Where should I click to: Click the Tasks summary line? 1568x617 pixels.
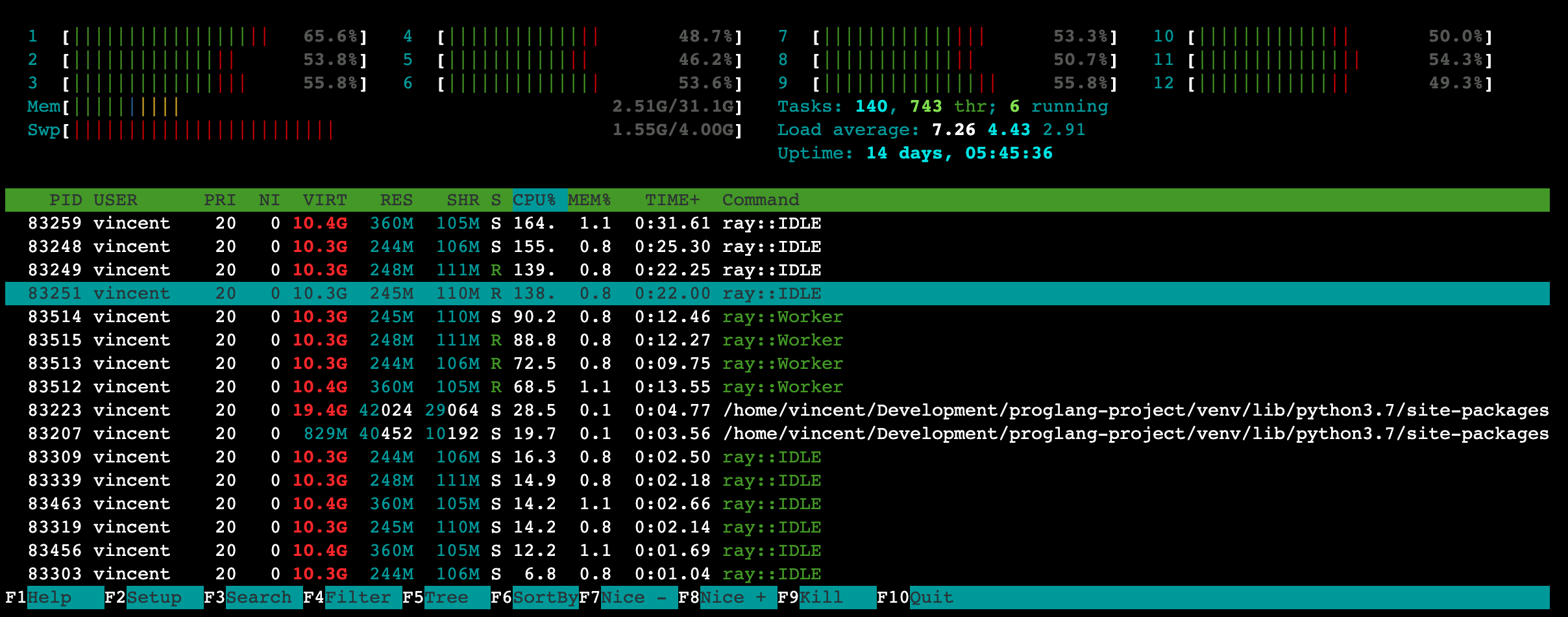click(943, 107)
